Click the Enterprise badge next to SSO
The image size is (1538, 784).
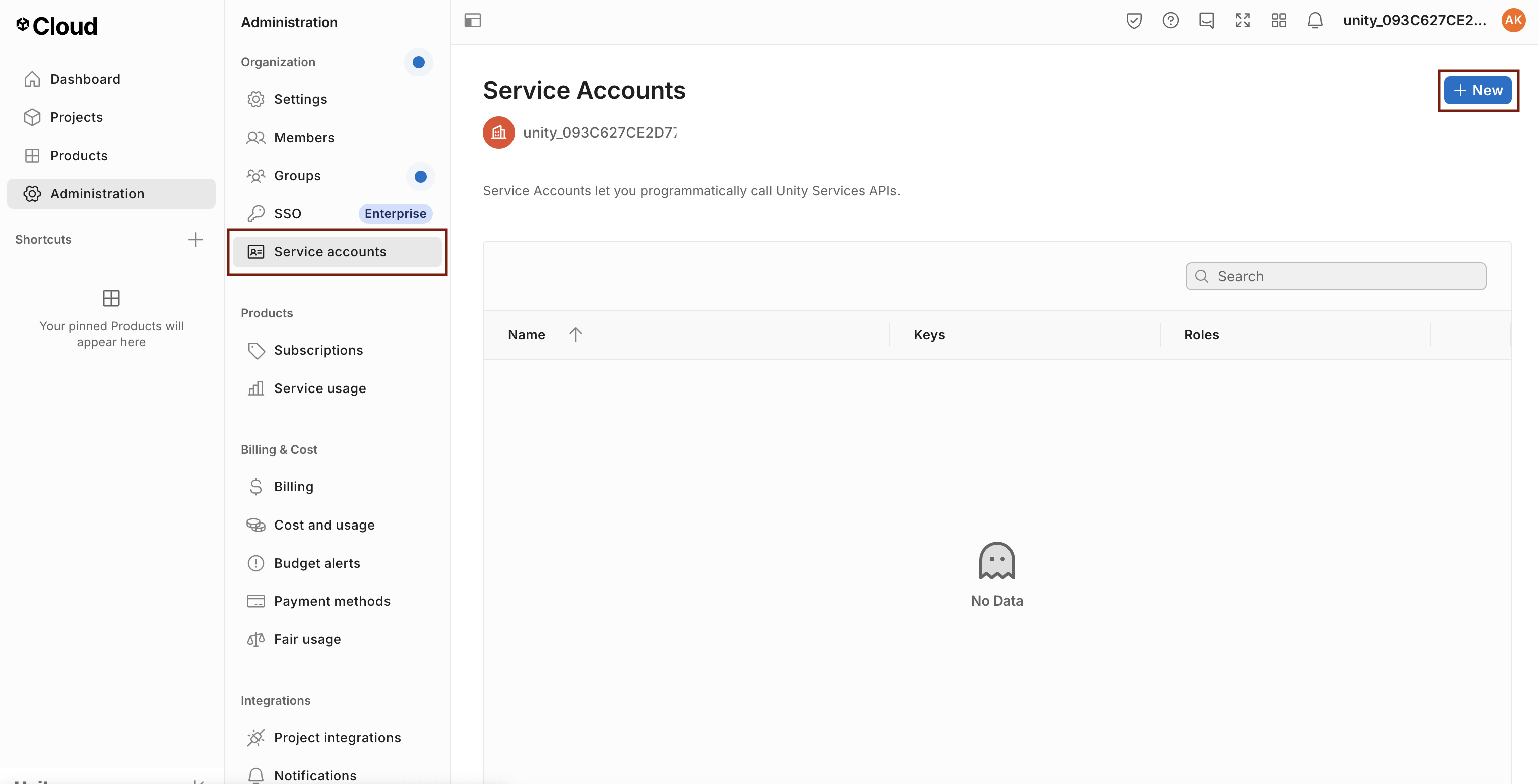395,214
